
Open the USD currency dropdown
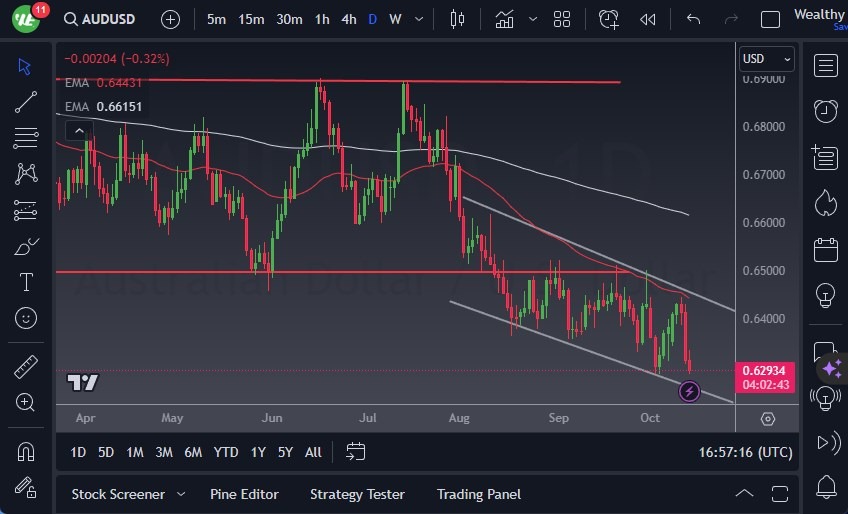point(766,59)
